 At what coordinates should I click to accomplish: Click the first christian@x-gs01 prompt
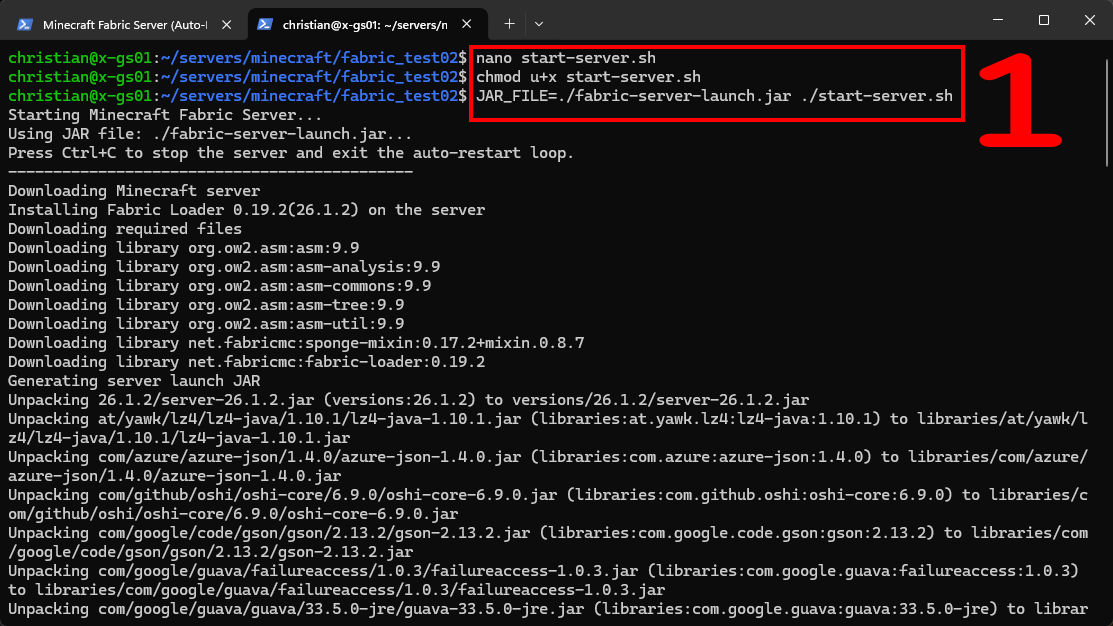(x=237, y=58)
